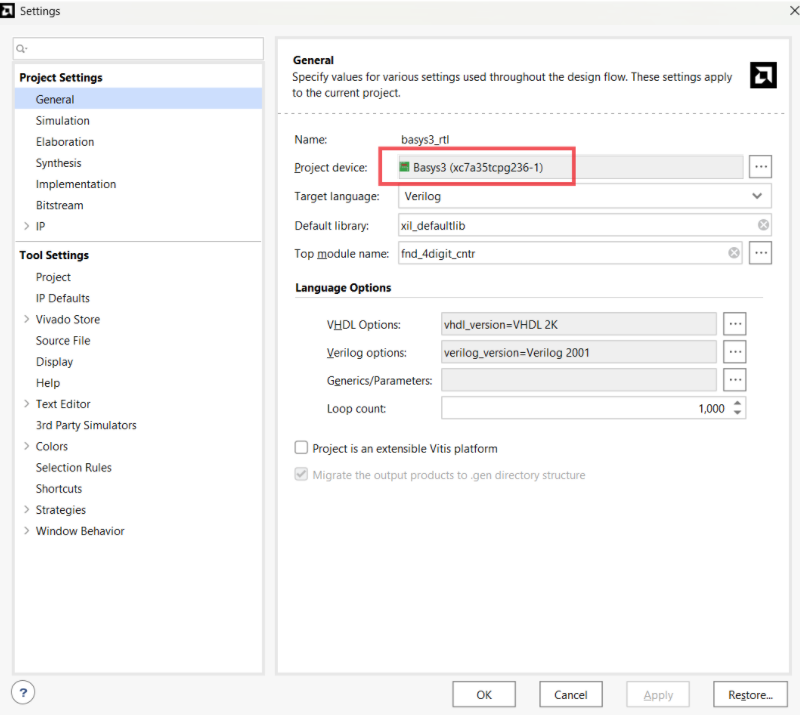The image size is (800, 715).
Task: Click the Apply button
Action: (658, 695)
